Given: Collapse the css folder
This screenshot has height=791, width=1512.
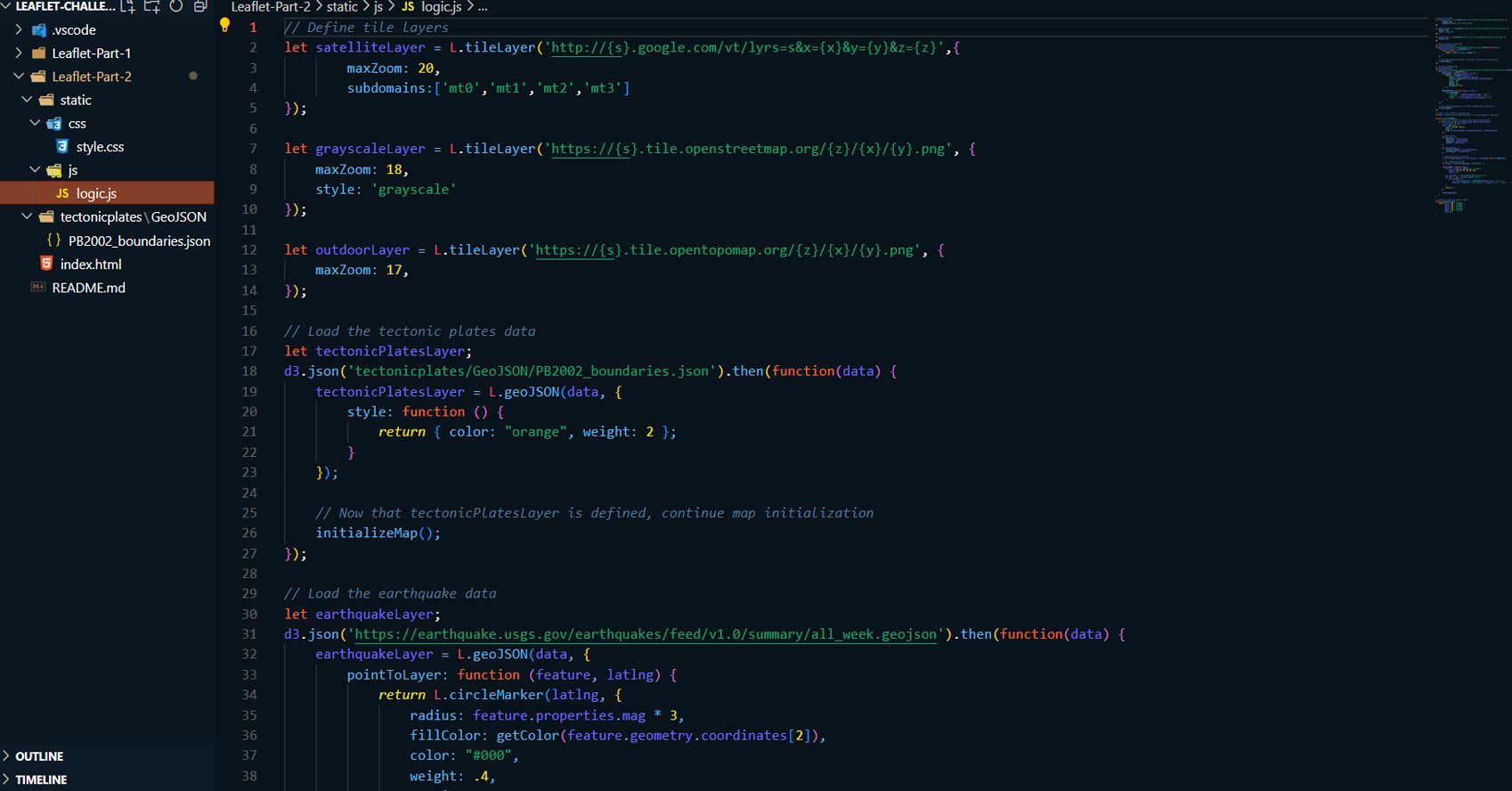Looking at the screenshot, I should pyautogui.click(x=35, y=123).
